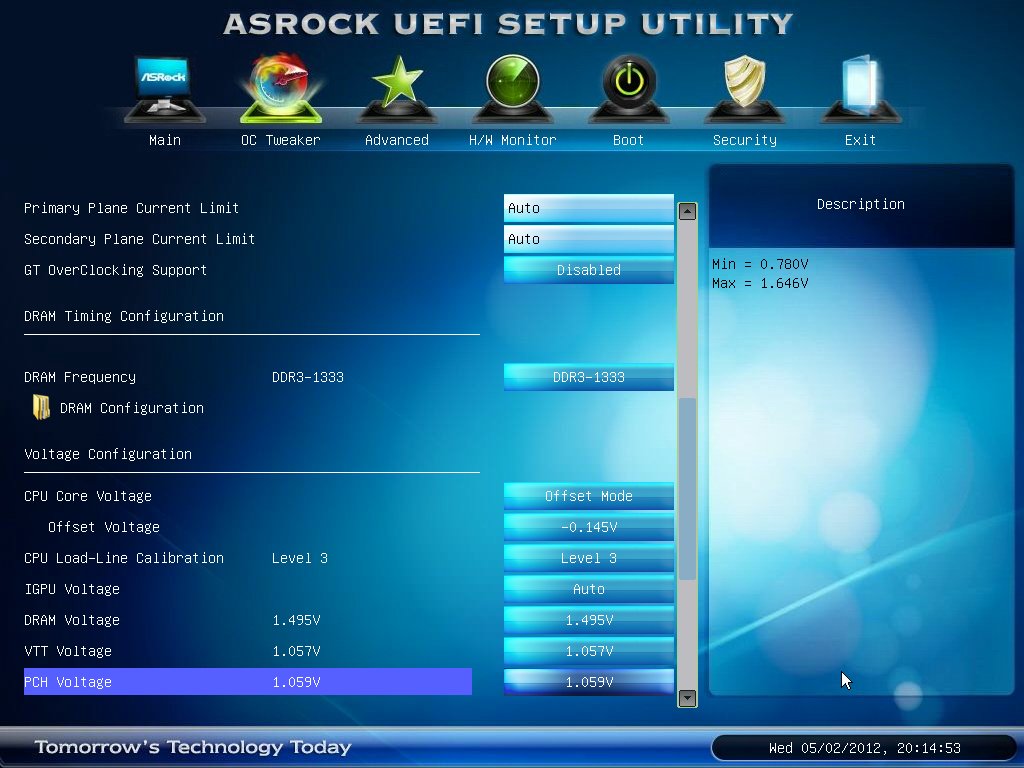Change VTT Voltage 1.057V value selector
1024x768 pixels.
tap(588, 651)
